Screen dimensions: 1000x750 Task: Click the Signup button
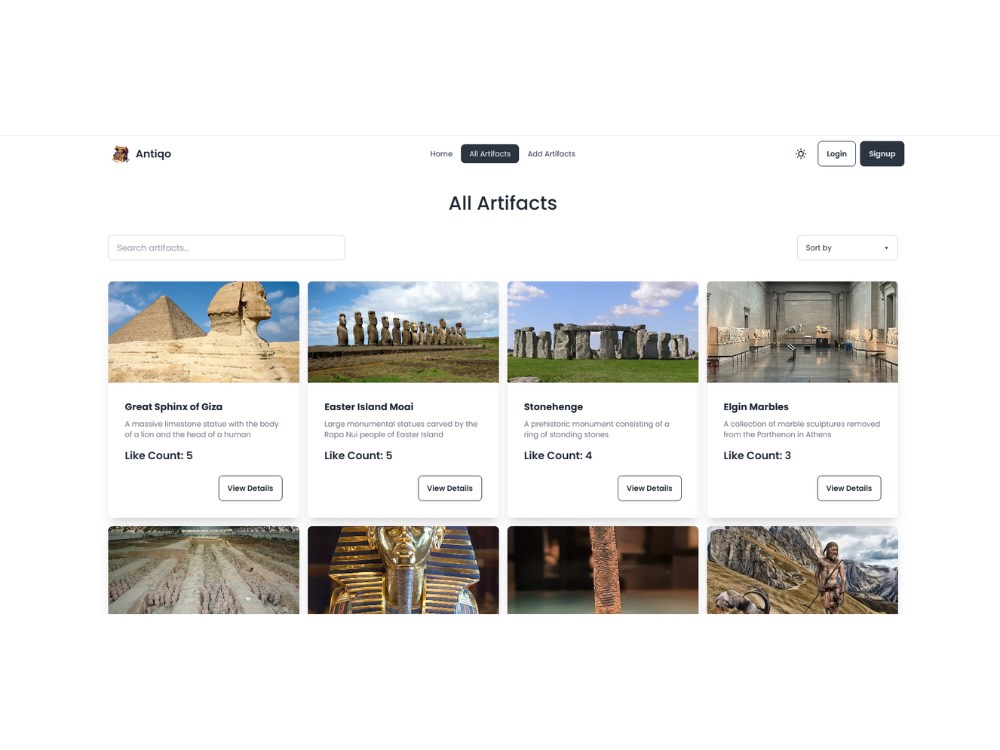(x=881, y=154)
